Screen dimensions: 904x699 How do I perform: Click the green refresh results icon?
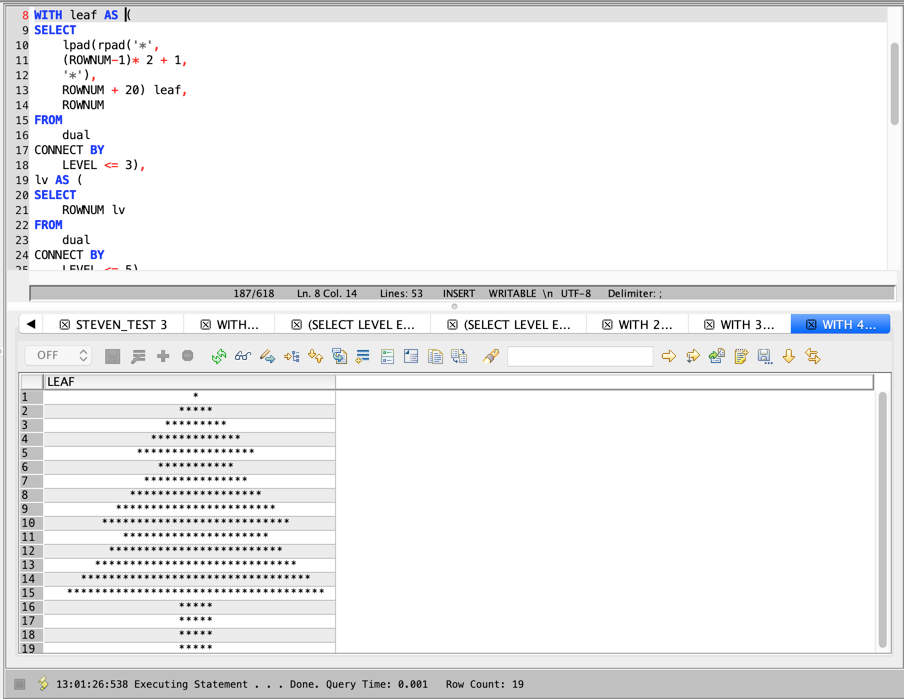[x=218, y=356]
